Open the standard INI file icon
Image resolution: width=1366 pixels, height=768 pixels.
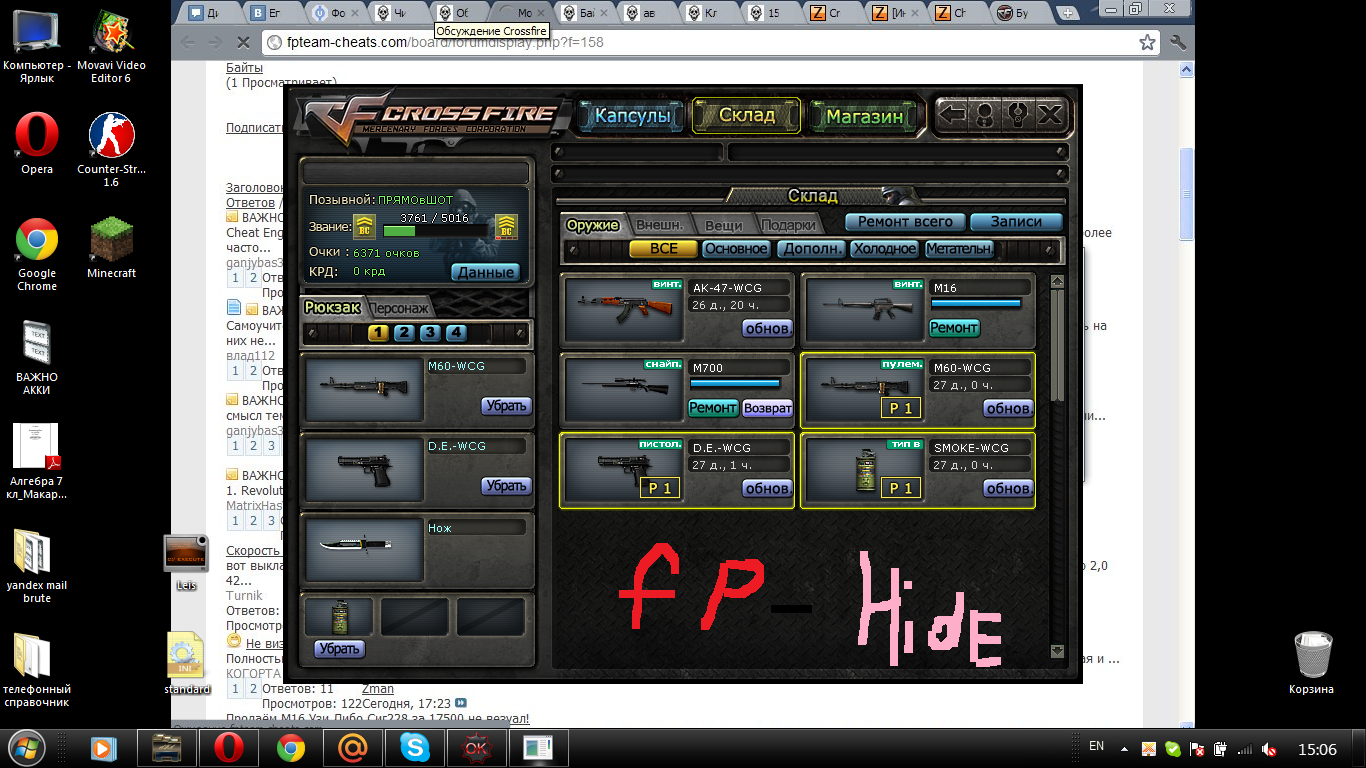click(187, 664)
